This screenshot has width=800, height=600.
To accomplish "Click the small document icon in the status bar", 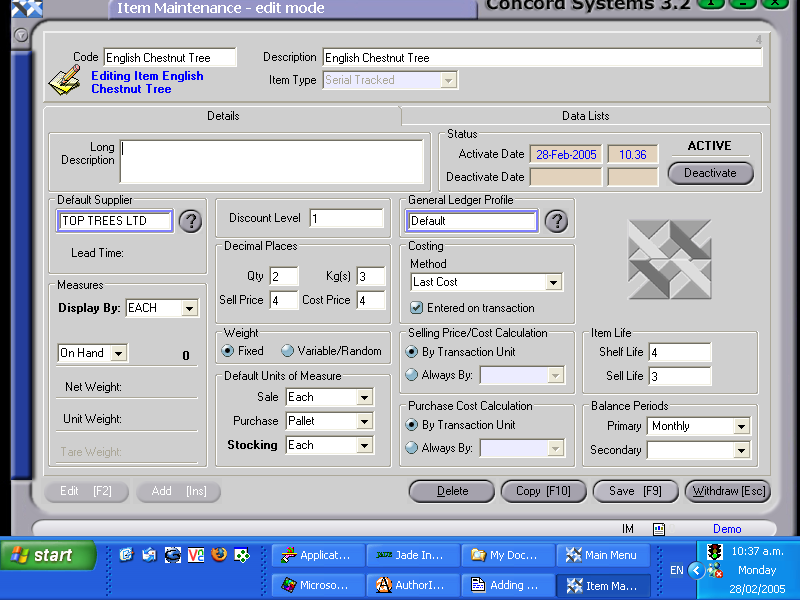I will 658,528.
